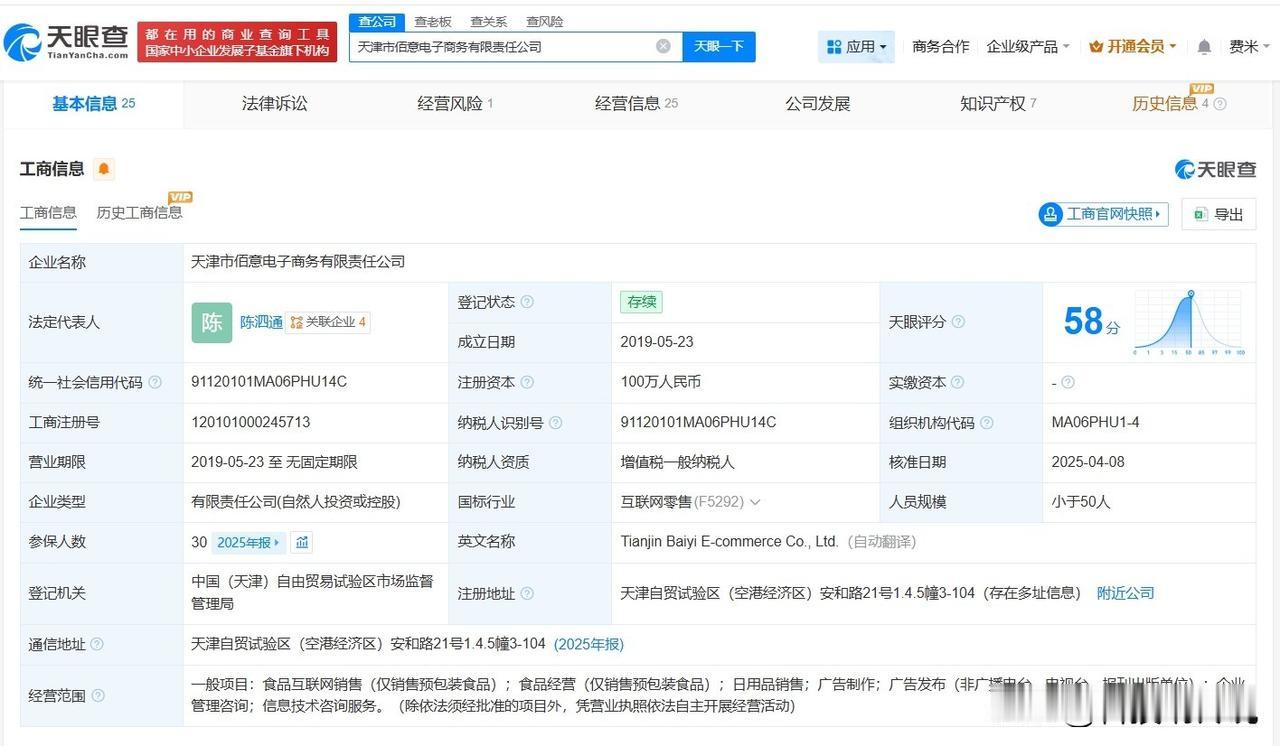Open legal representative 陈泗通's profile link
This screenshot has width=1280, height=746.
click(261, 323)
